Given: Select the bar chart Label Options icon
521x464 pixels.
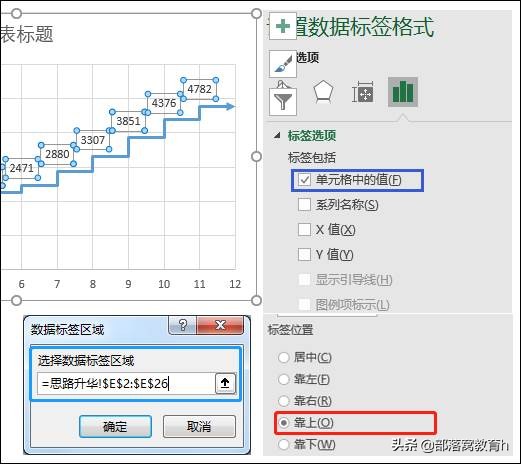Looking at the screenshot, I should 403,92.
